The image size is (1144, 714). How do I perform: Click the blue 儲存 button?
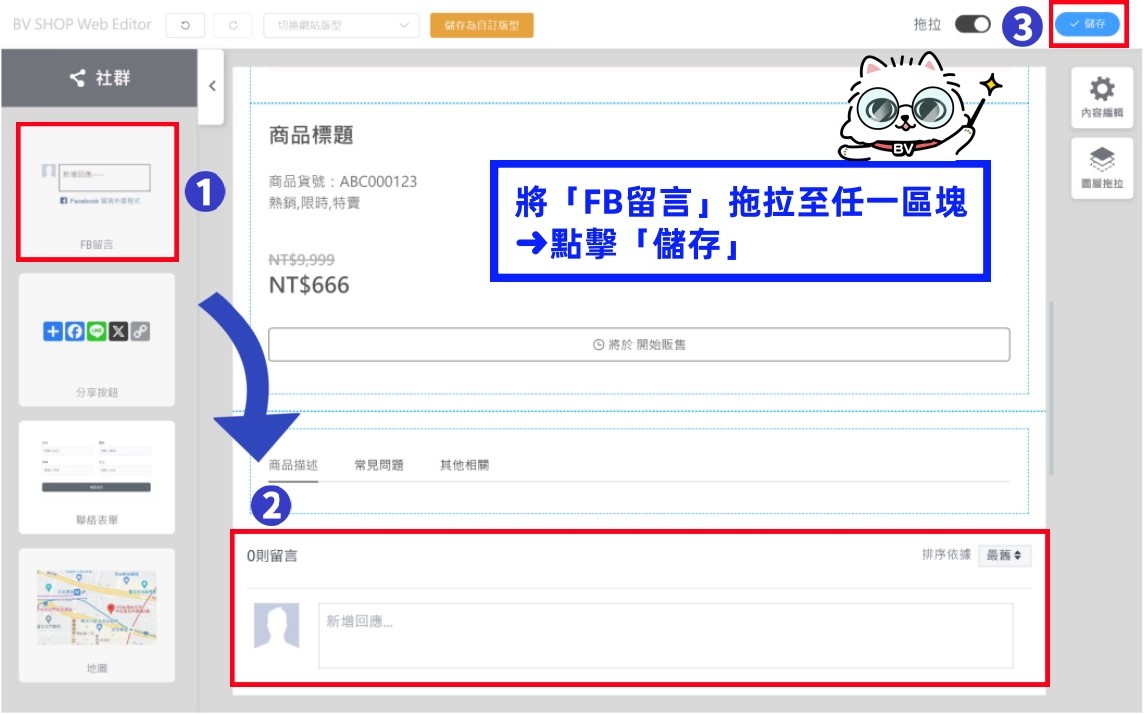click(1087, 24)
